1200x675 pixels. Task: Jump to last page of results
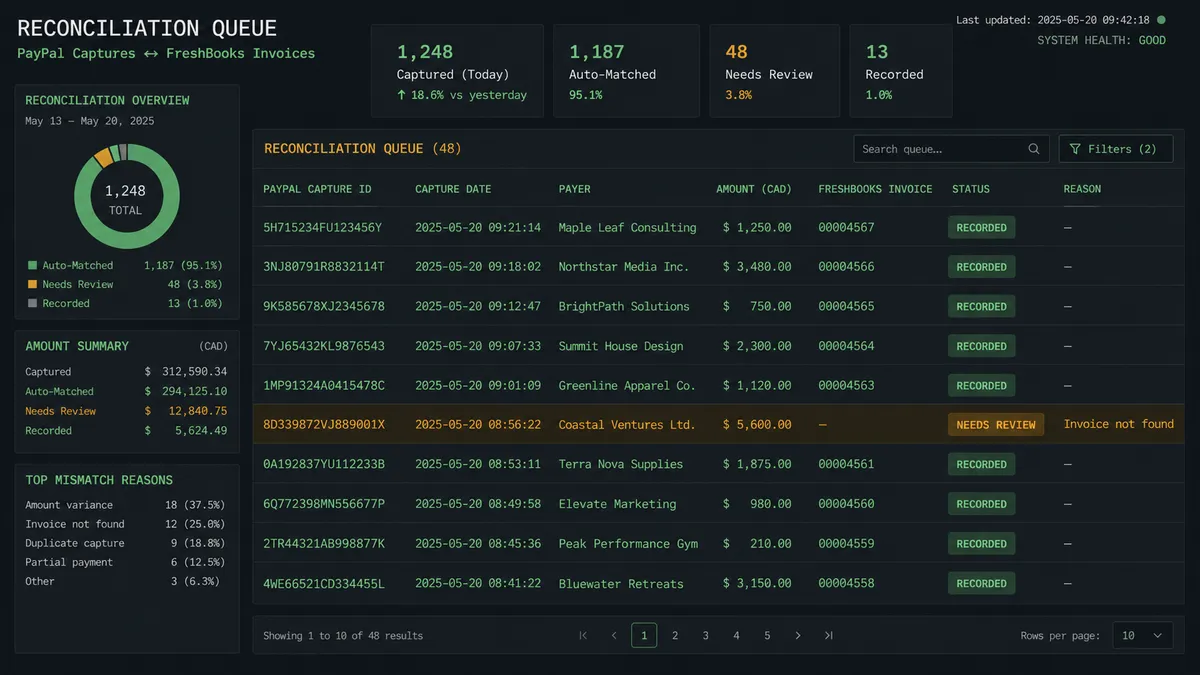point(828,635)
